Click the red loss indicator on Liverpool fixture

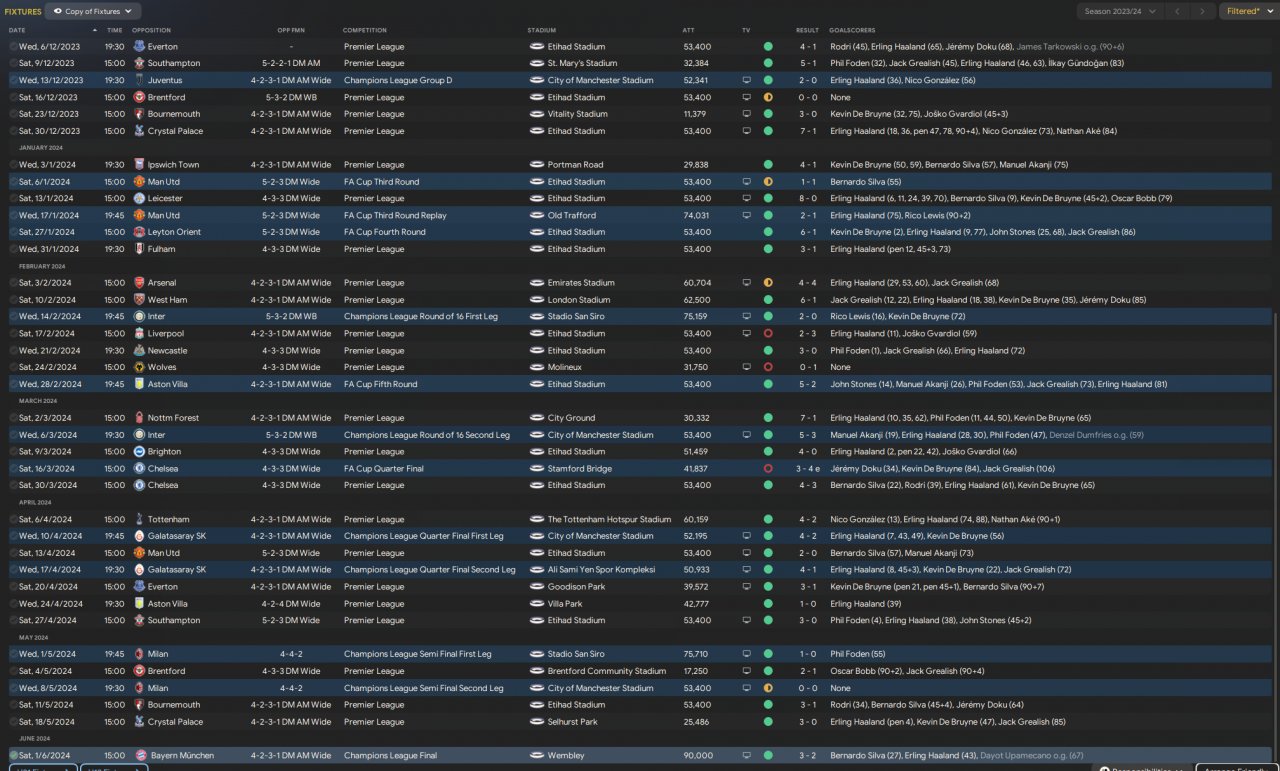click(x=768, y=333)
